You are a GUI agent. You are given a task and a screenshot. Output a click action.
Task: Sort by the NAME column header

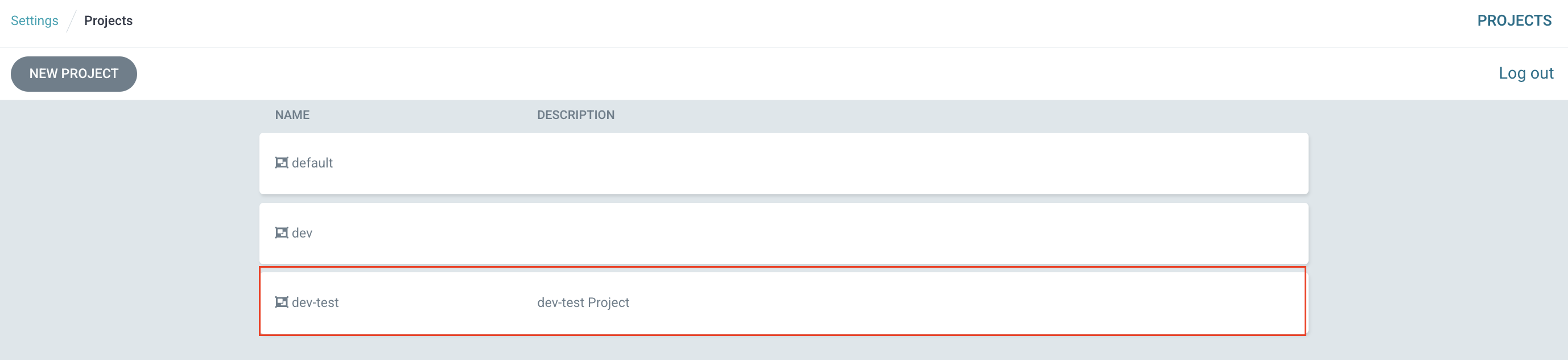(x=292, y=114)
